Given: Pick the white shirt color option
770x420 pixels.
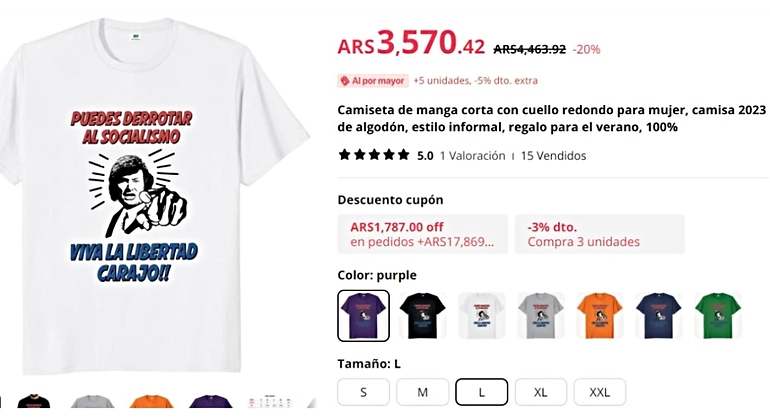Looking at the screenshot, I should point(482,315).
